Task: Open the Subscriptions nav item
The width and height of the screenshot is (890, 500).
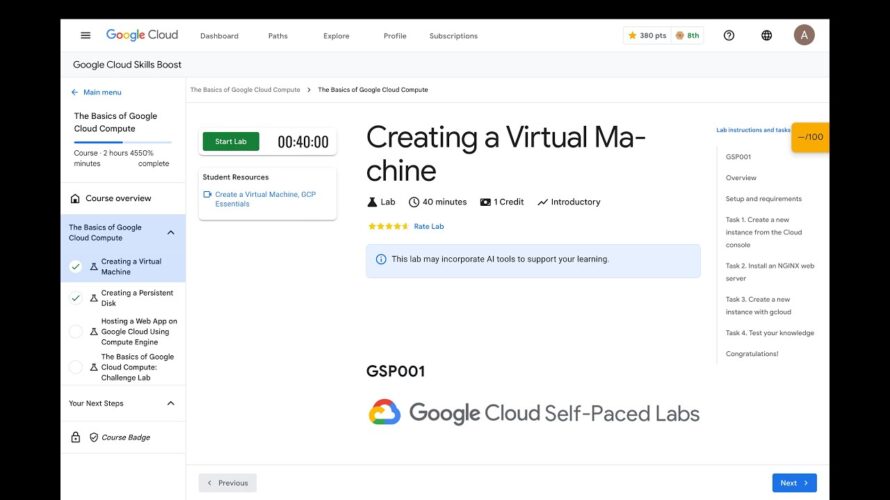Action: [x=454, y=36]
